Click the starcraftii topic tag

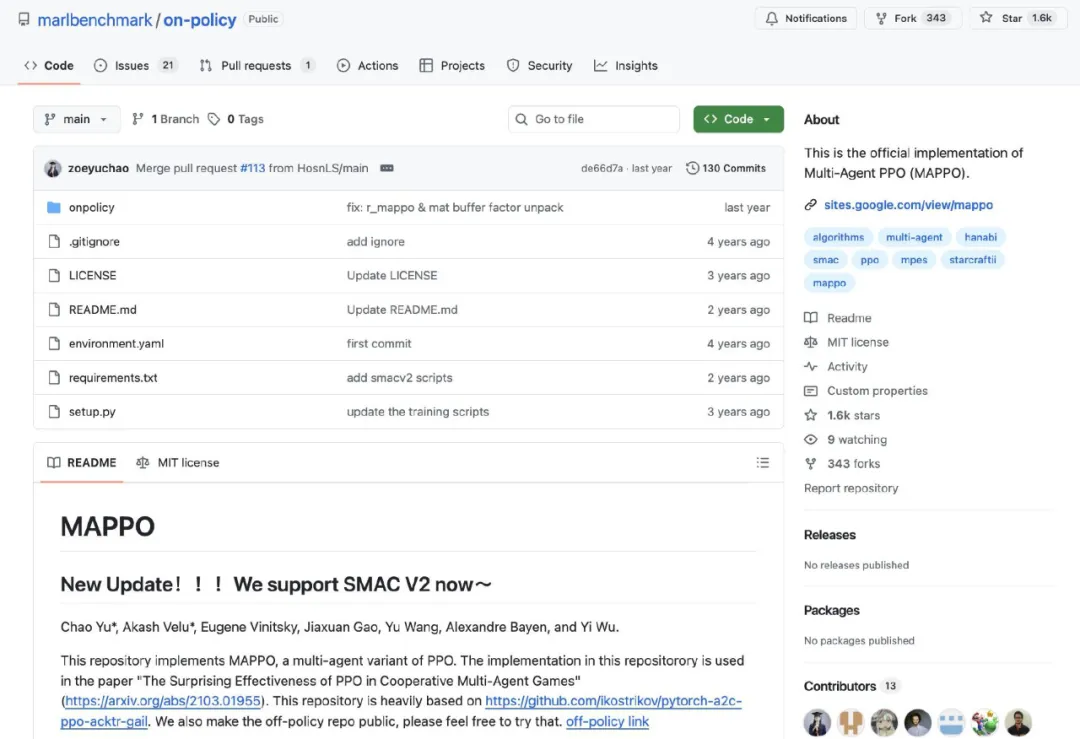pos(972,260)
